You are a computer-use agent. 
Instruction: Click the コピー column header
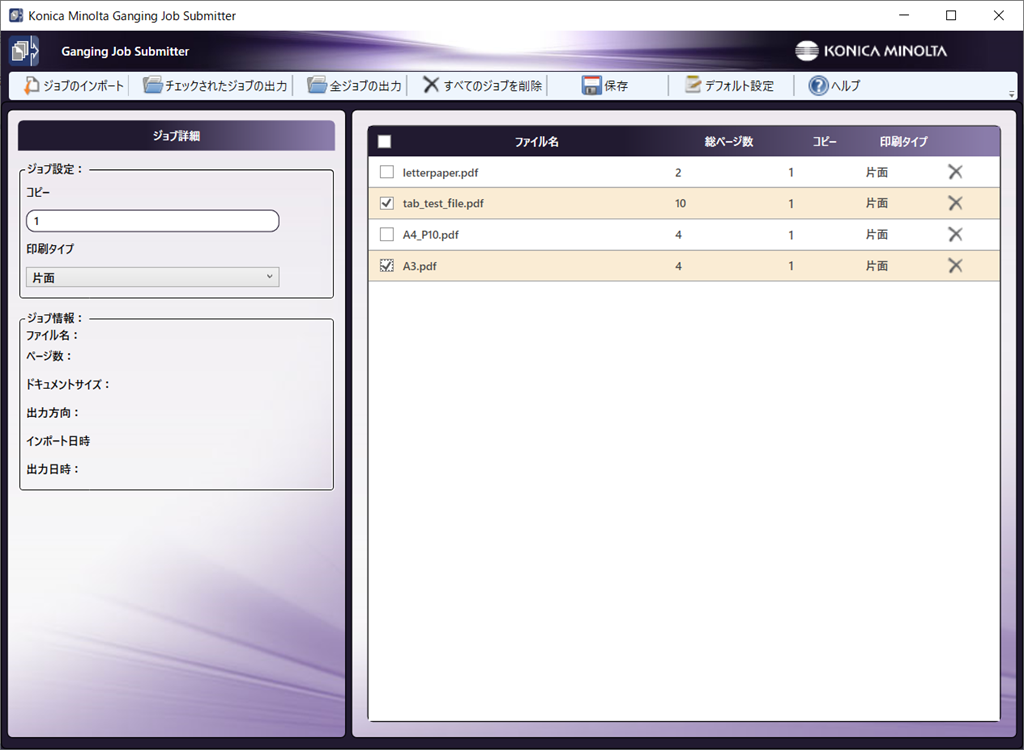point(824,141)
